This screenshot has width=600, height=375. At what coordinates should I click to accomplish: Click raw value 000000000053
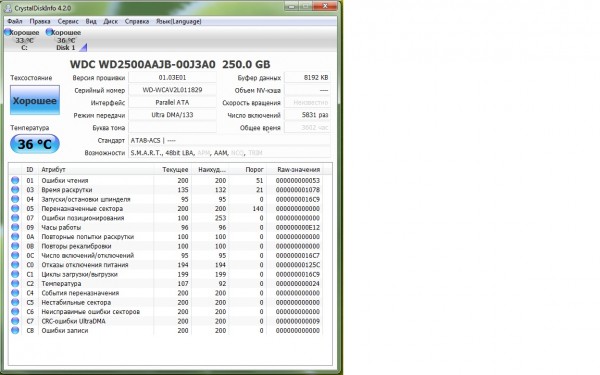298,180
